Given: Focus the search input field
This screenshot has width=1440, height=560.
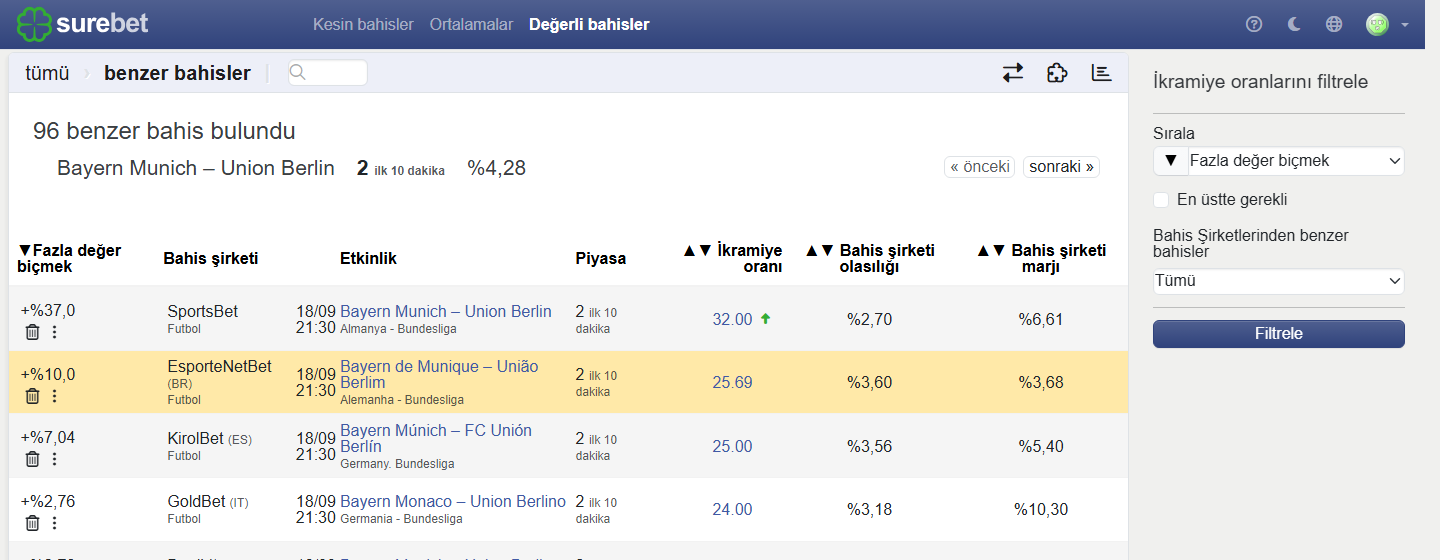Looking at the screenshot, I should click(328, 73).
